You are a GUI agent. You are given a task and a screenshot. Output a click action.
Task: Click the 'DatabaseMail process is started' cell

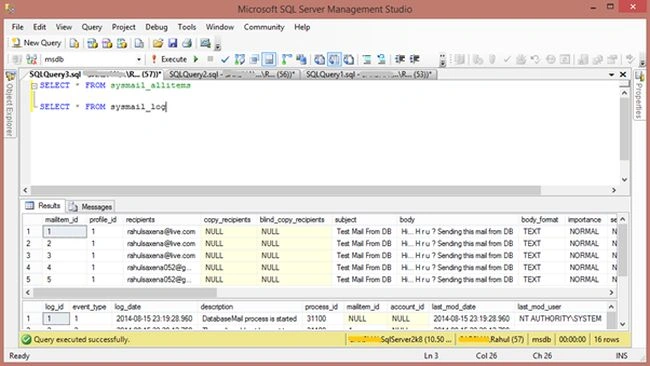[250, 319]
